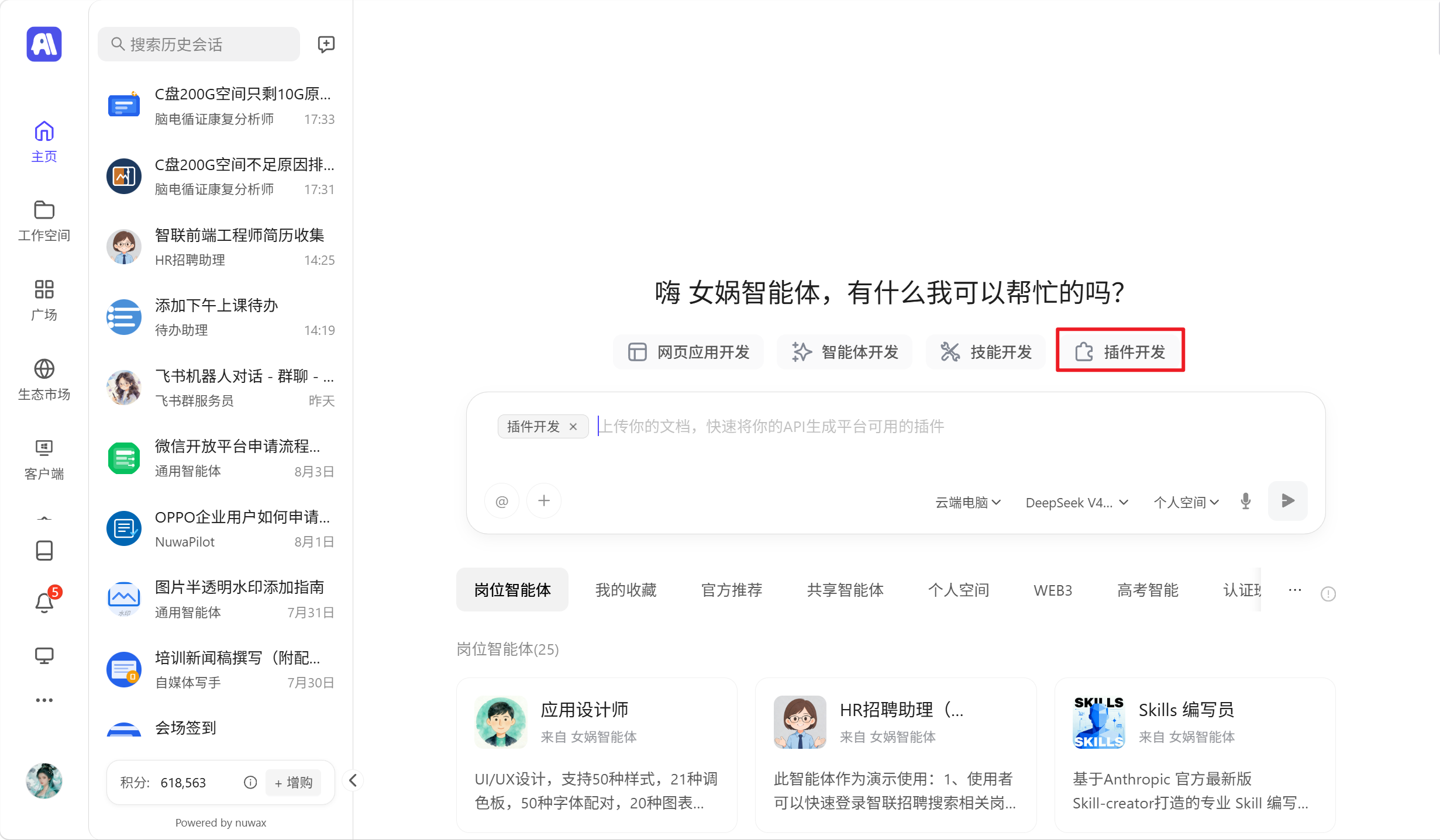
Task: Expand the 云端电脑 dropdown
Action: [968, 502]
